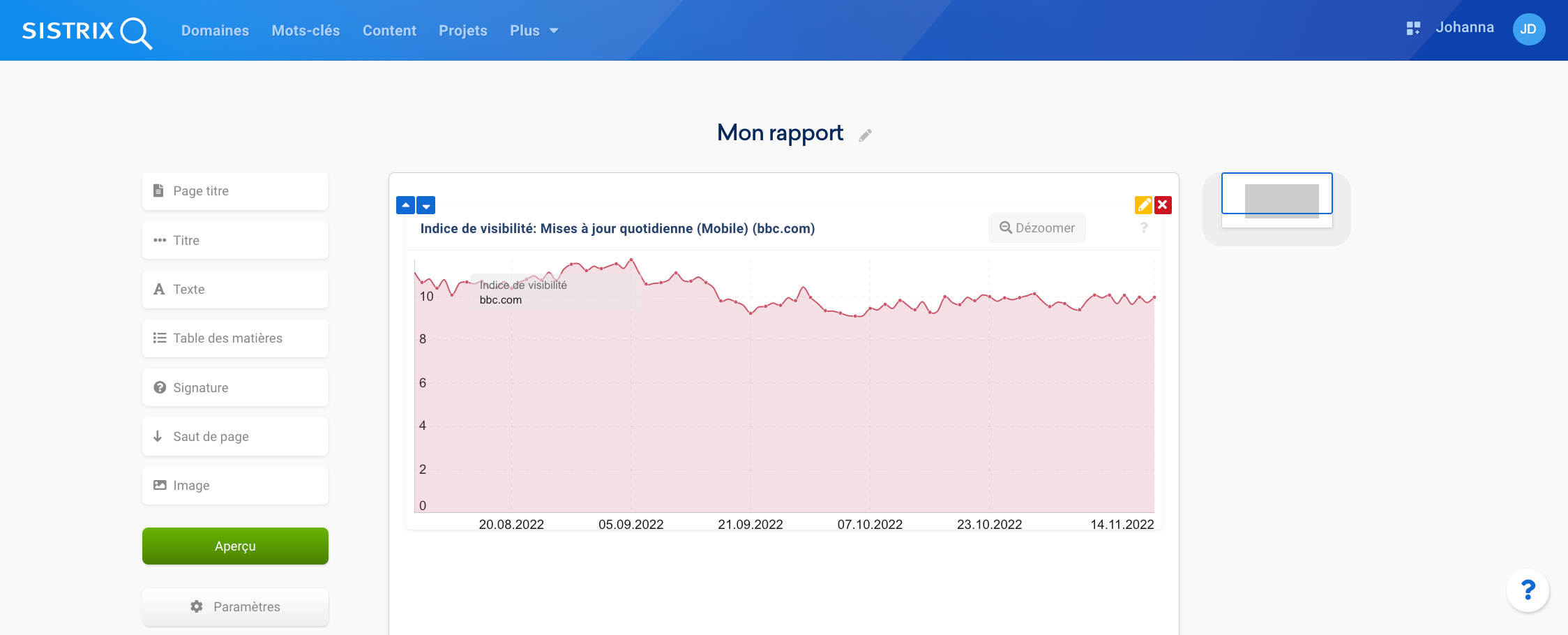Click the Johanna username
The height and width of the screenshot is (635, 1568).
pyautogui.click(x=1465, y=27)
